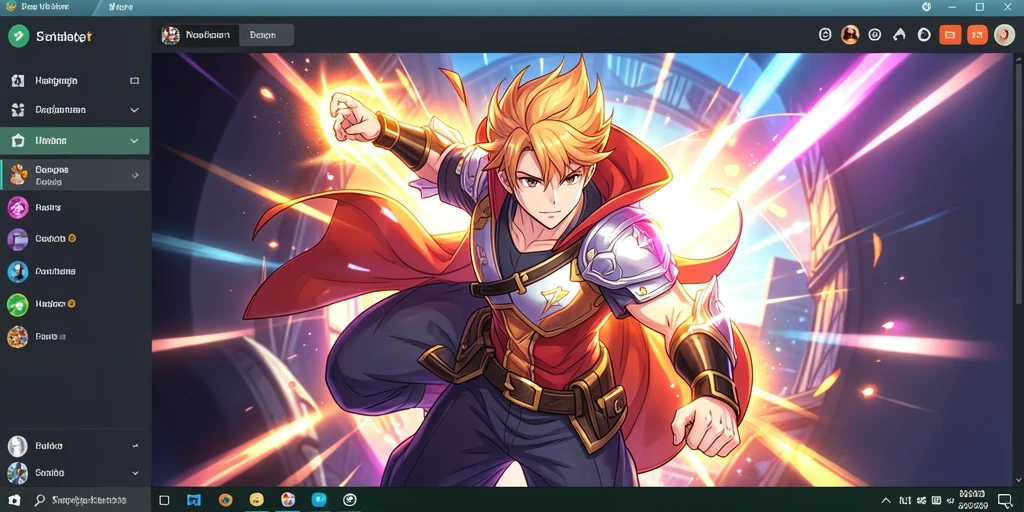Click the smiley rounded-square icon in top toolbar

tap(825, 35)
